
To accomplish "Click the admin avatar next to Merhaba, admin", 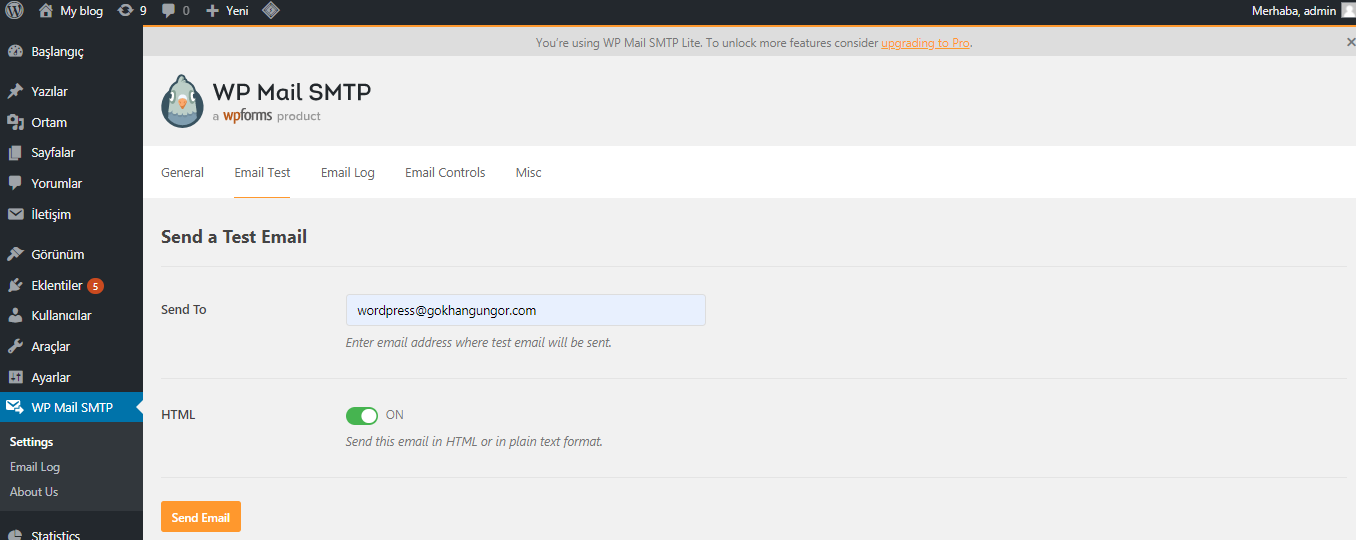I will 1347,11.
